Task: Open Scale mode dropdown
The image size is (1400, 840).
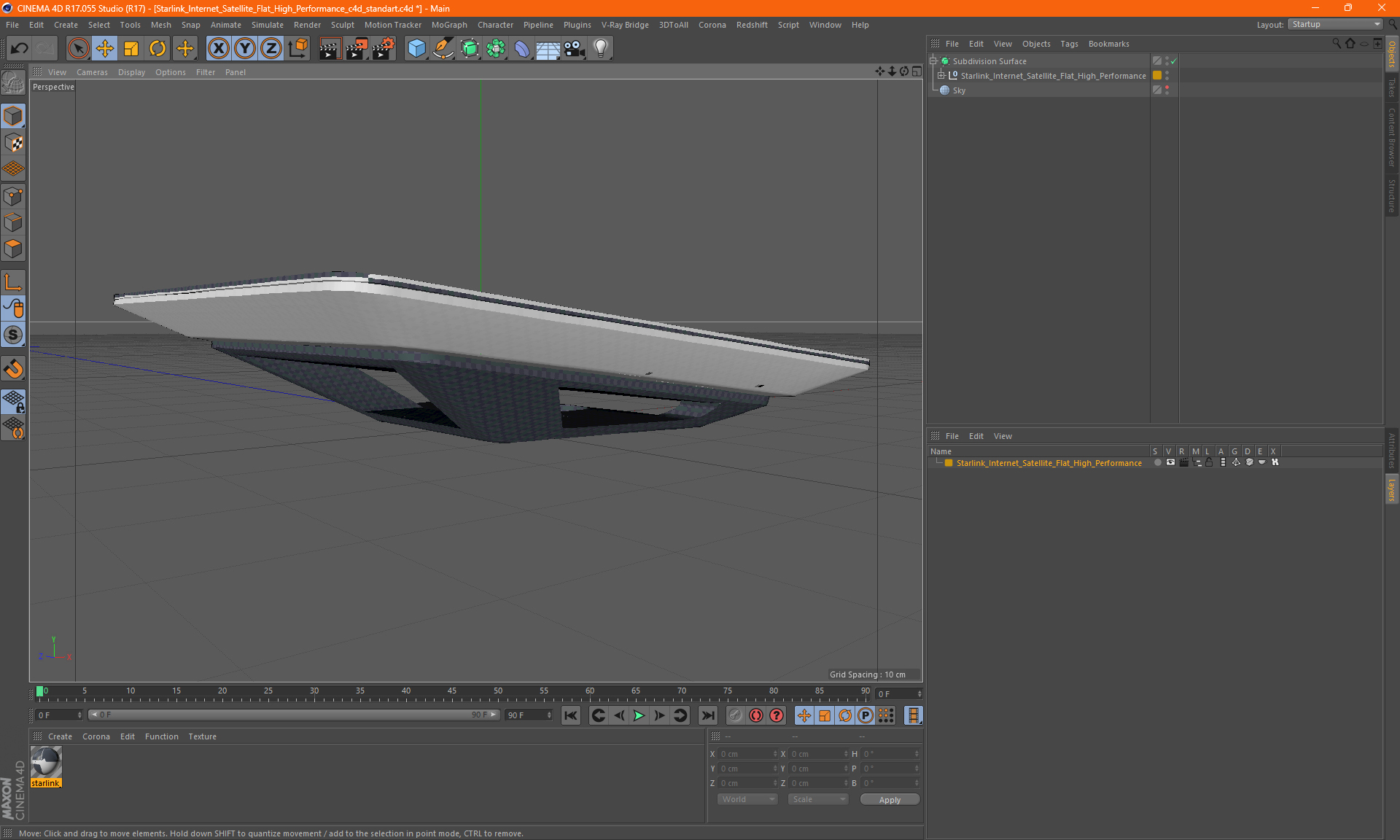Action: click(818, 799)
